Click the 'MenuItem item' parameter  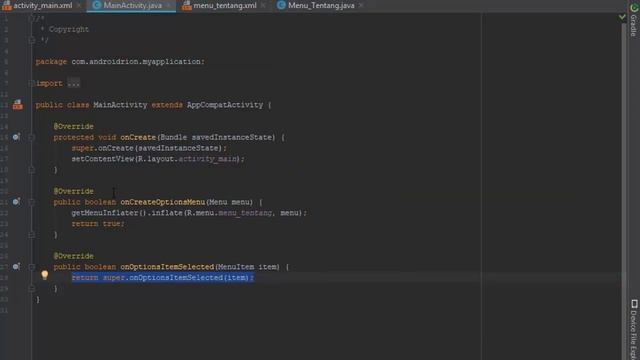(x=247, y=267)
